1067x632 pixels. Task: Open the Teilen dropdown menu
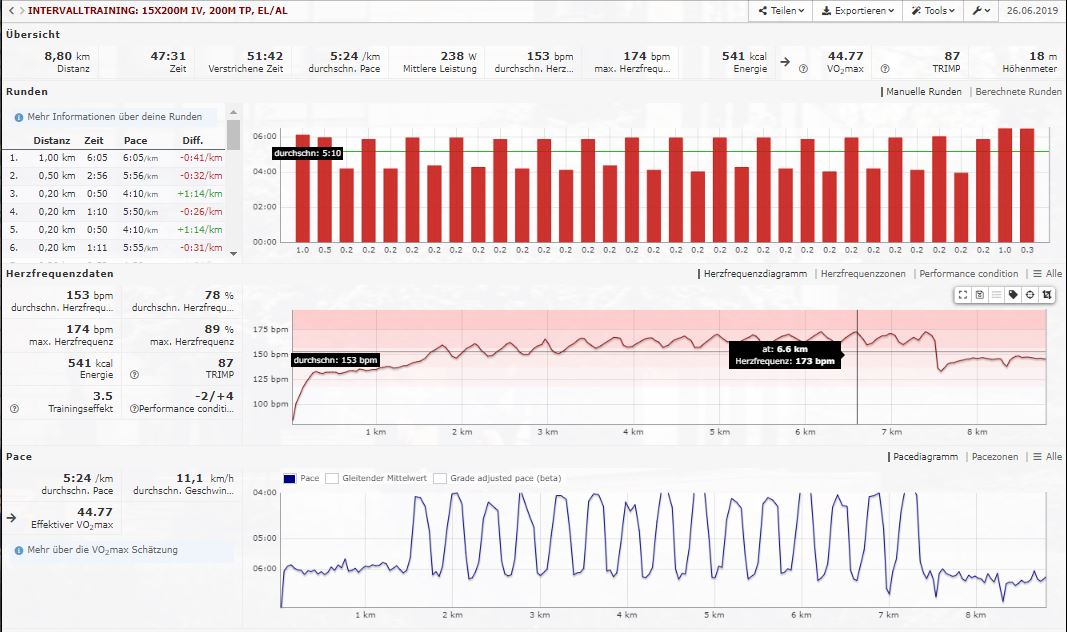(x=780, y=11)
